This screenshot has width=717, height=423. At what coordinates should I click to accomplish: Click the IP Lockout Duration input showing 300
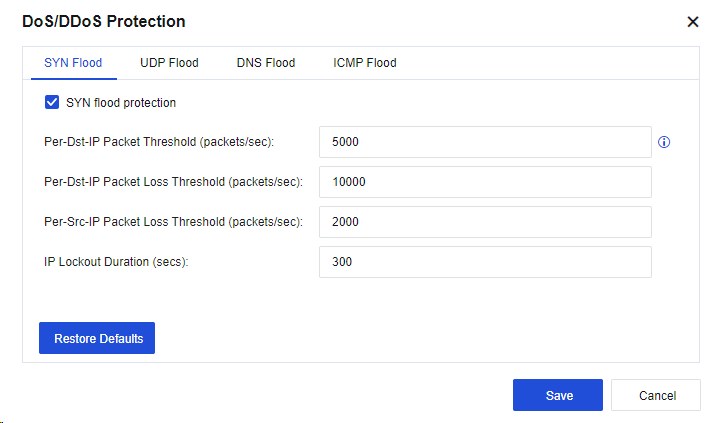click(485, 262)
